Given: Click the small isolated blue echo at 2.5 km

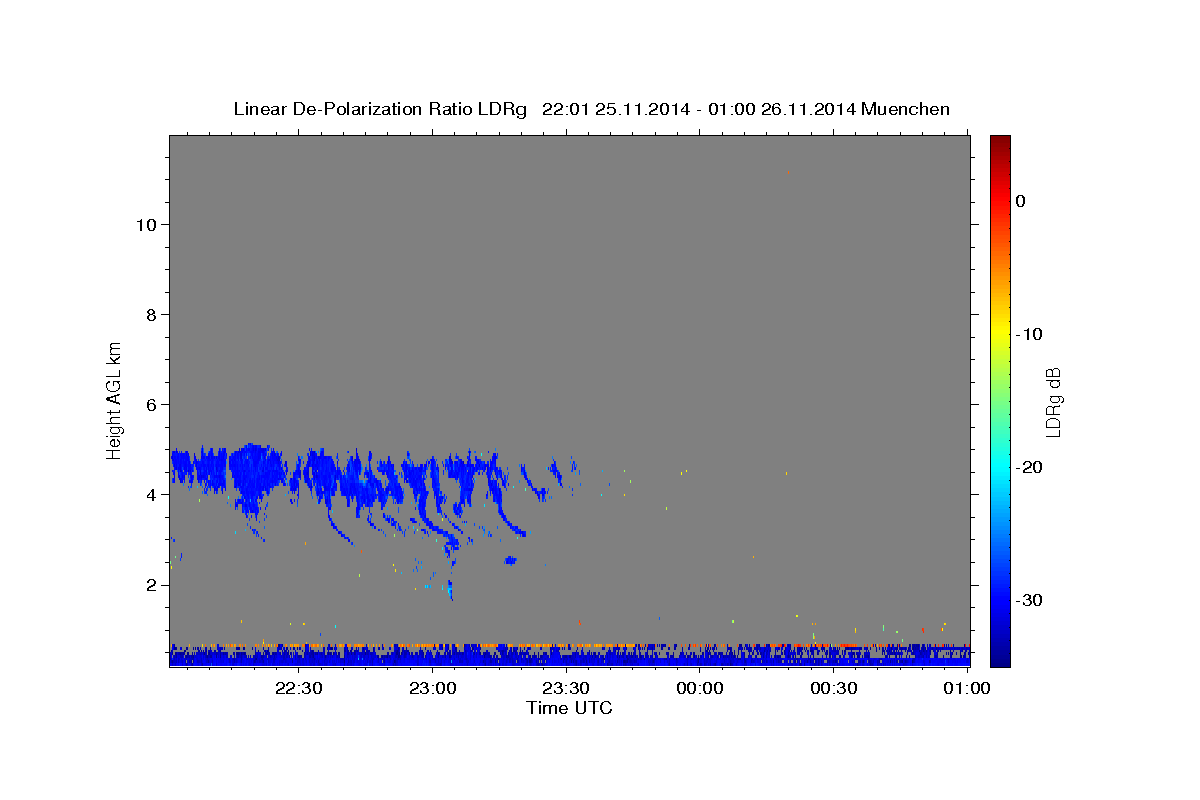Looking at the screenshot, I should pos(511,560).
